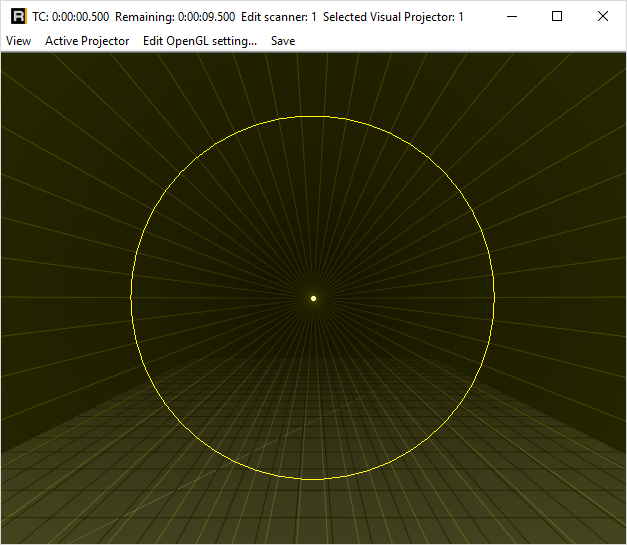This screenshot has width=627, height=545.
Task: Open the Active Projector menu
Action: [x=87, y=41]
